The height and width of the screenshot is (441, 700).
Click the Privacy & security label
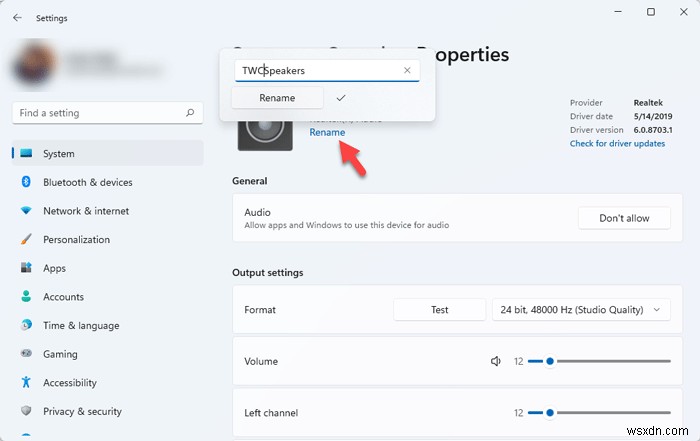click(x=83, y=411)
